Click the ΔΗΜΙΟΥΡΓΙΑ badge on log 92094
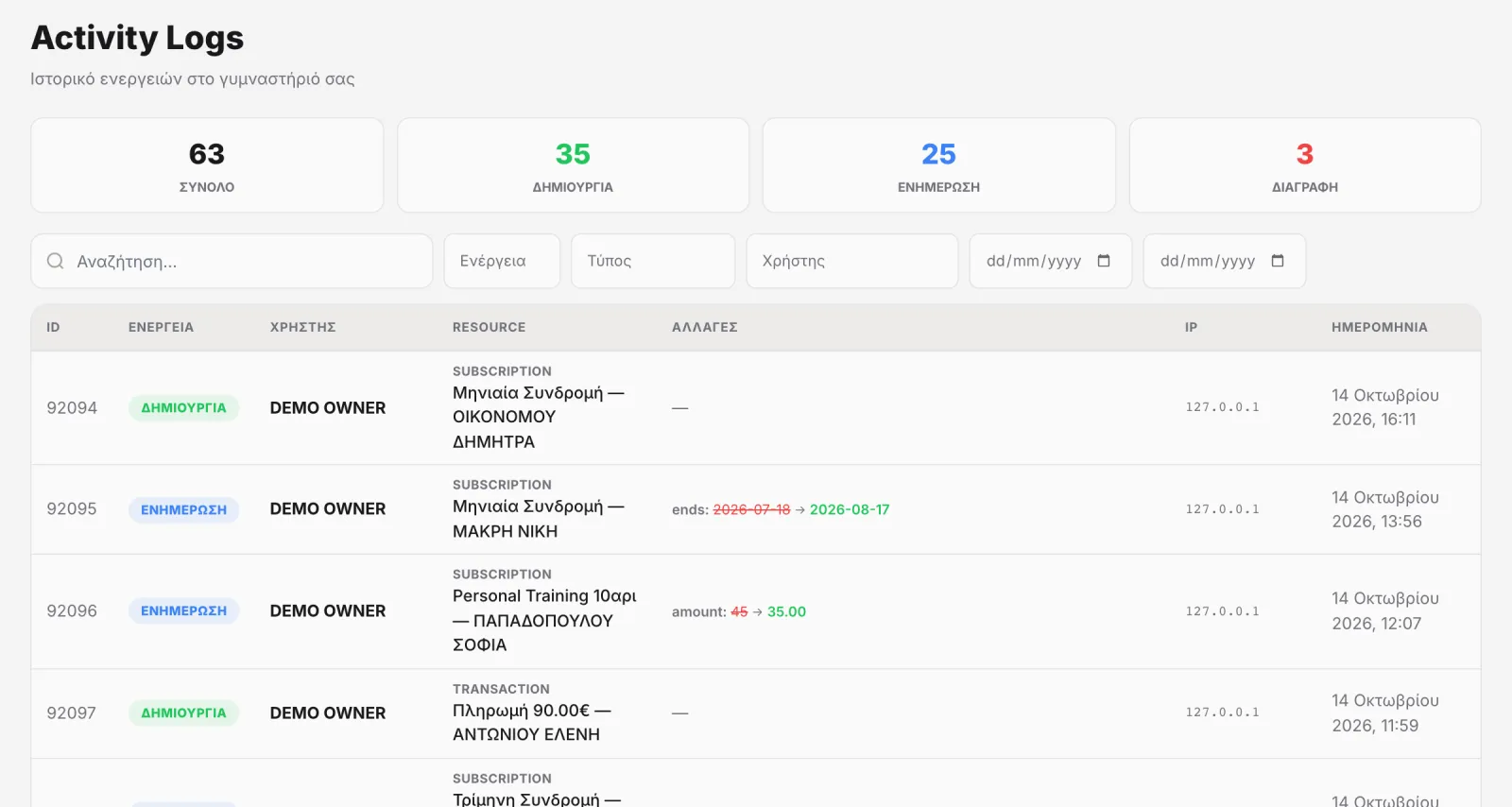1512x807 pixels. coord(183,407)
